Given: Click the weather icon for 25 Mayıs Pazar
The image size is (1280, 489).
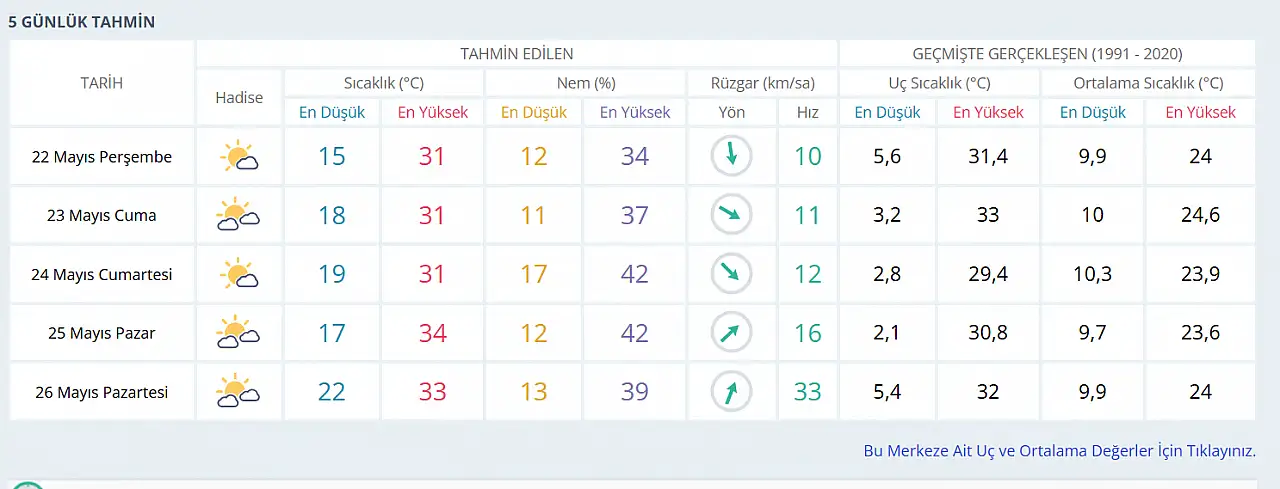Looking at the screenshot, I should point(239,332).
